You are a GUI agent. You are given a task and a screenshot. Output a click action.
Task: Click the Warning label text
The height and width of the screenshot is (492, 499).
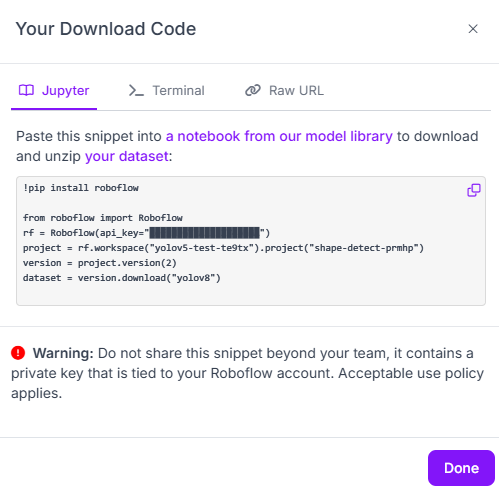pyautogui.click(x=63, y=353)
